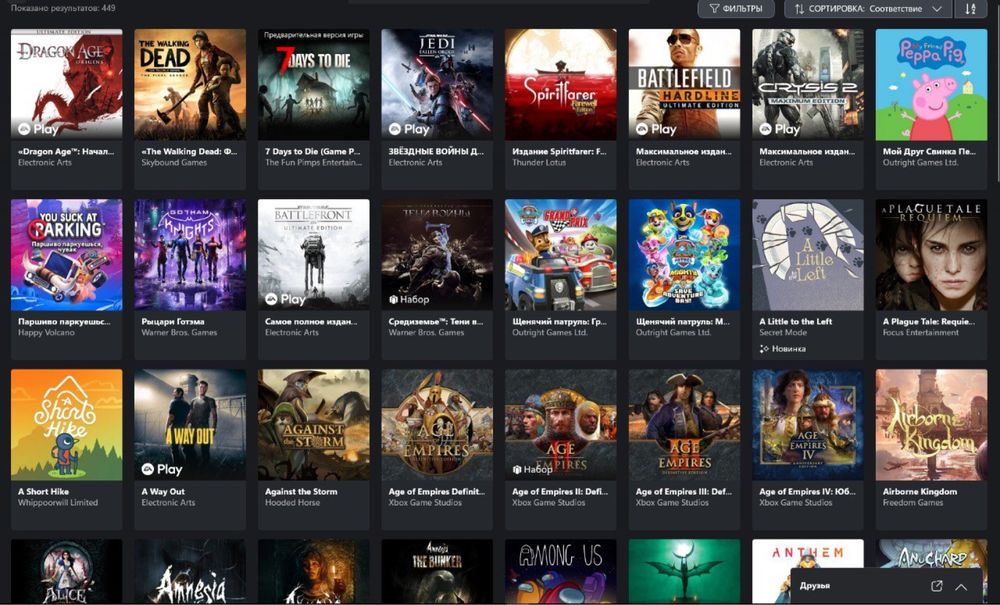
Task: Open A Little to the Left cover
Action: (x=808, y=254)
